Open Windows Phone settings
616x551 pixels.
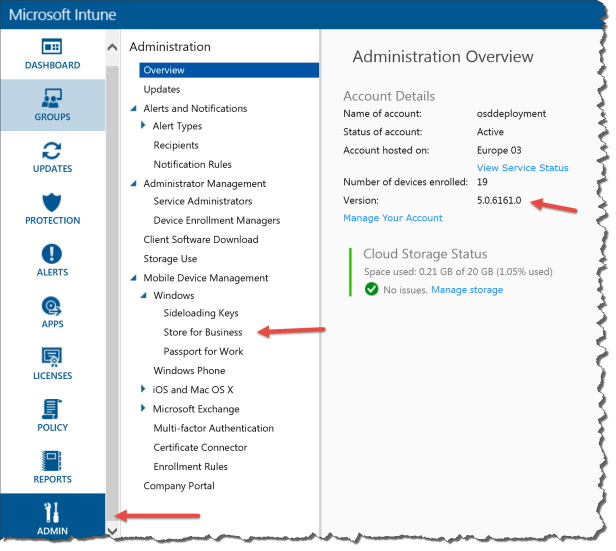(189, 370)
